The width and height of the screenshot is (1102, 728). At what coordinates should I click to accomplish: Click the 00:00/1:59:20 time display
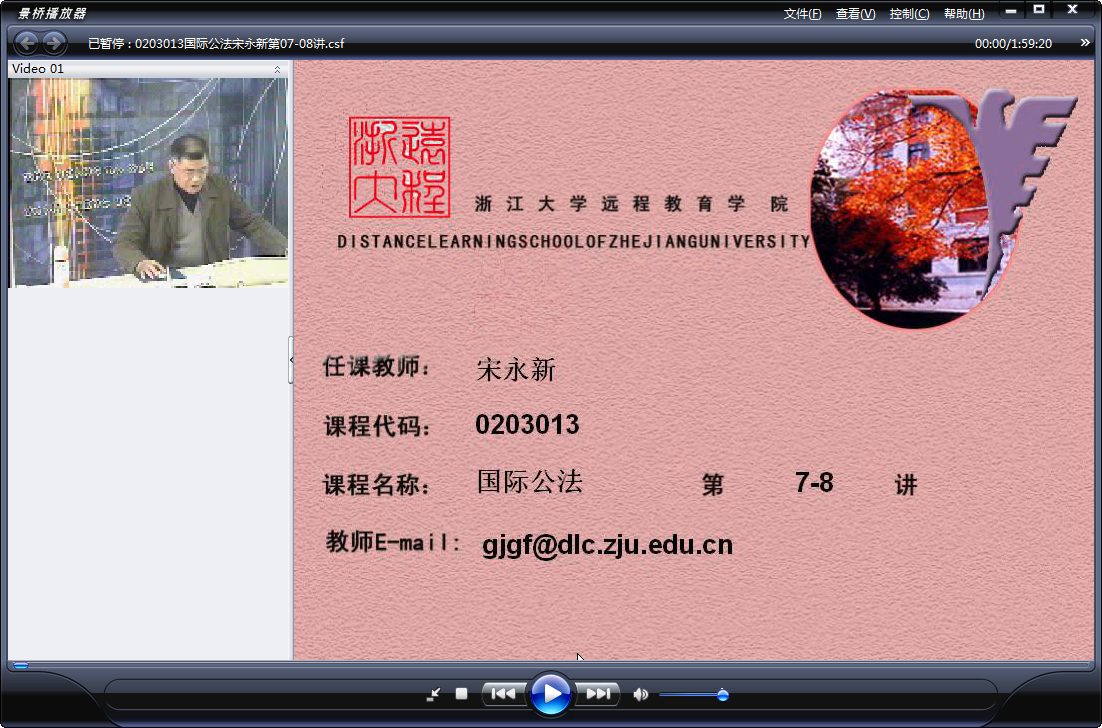pyautogui.click(x=1013, y=44)
